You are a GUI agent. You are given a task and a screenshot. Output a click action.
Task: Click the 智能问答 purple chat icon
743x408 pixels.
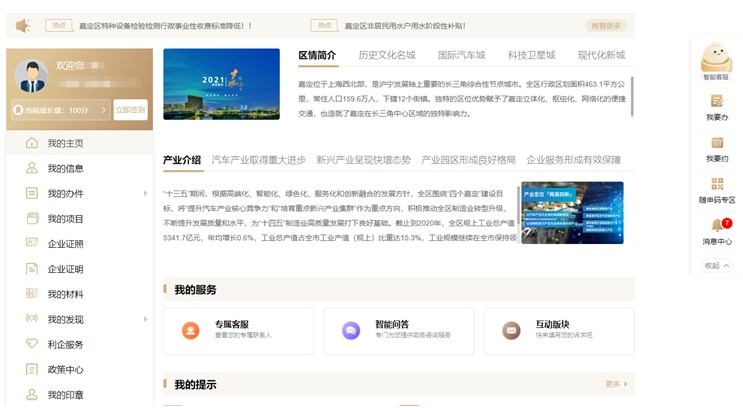tap(350, 330)
